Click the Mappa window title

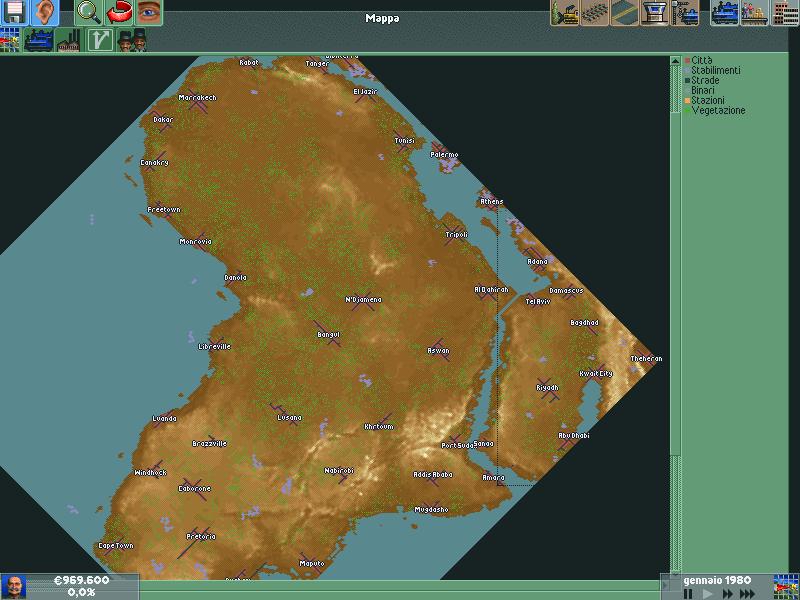click(x=382, y=18)
